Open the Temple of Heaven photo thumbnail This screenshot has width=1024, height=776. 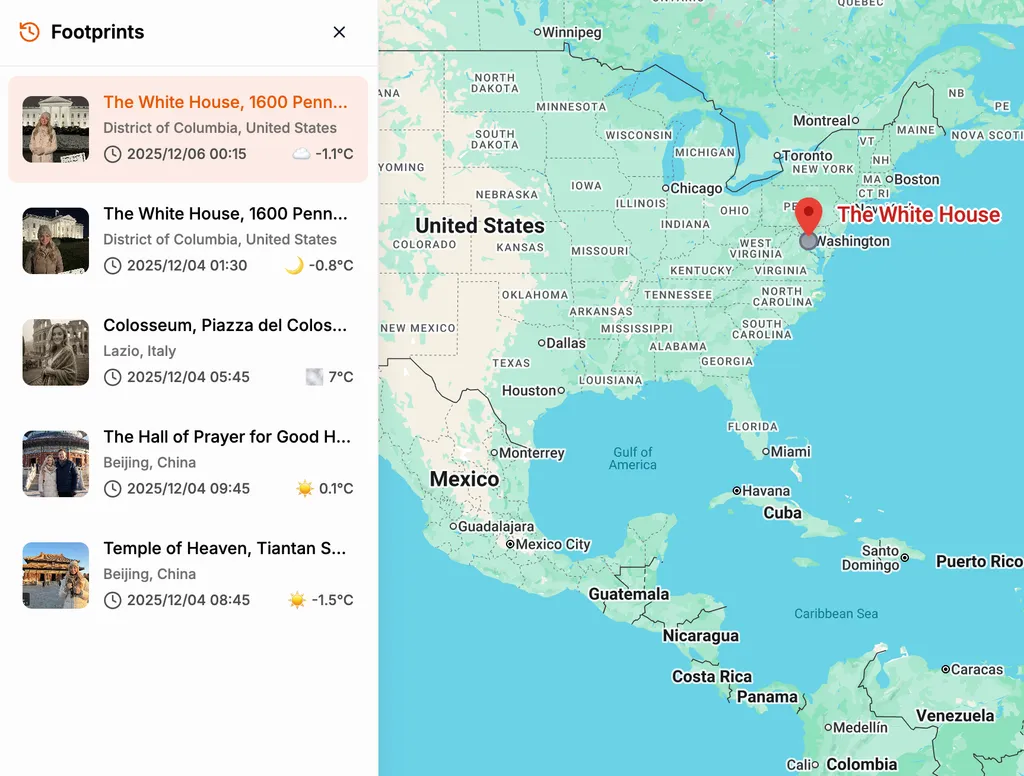coord(56,575)
